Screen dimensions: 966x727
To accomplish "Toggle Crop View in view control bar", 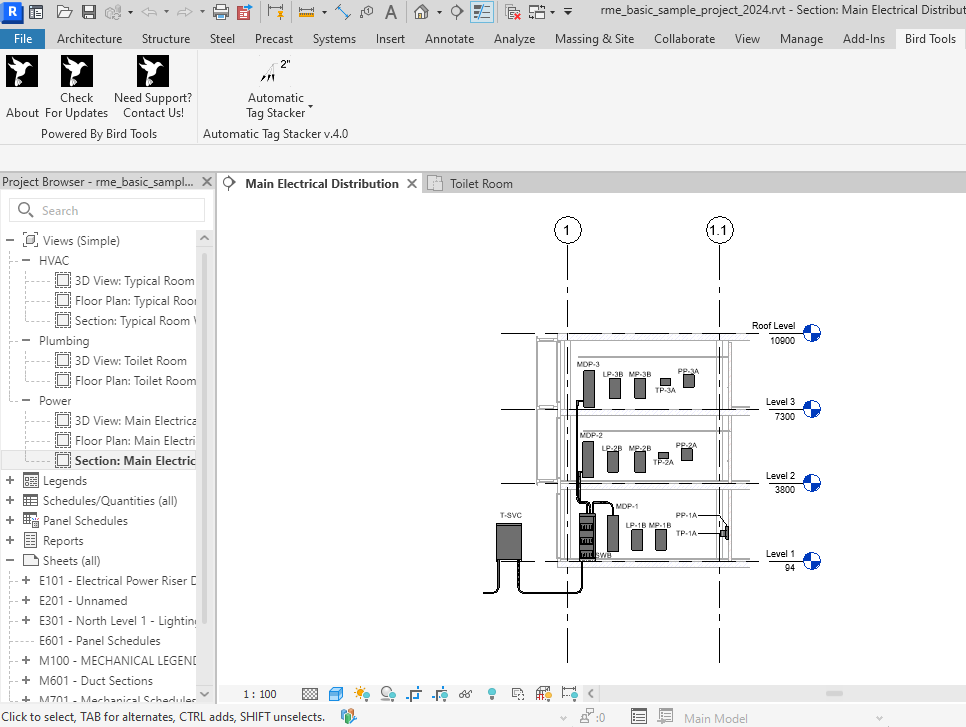I will click(x=414, y=693).
